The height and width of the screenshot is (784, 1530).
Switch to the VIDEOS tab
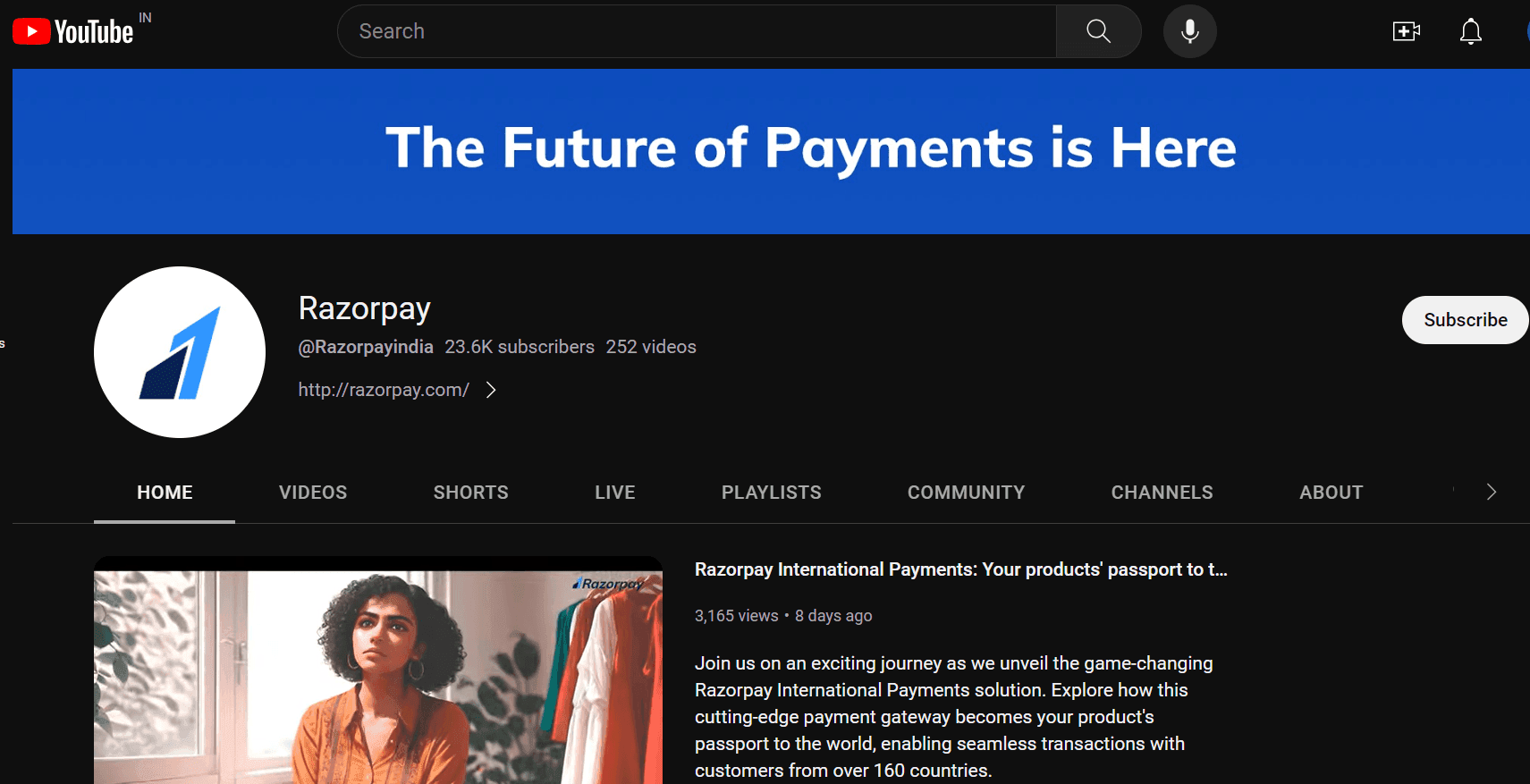(313, 493)
